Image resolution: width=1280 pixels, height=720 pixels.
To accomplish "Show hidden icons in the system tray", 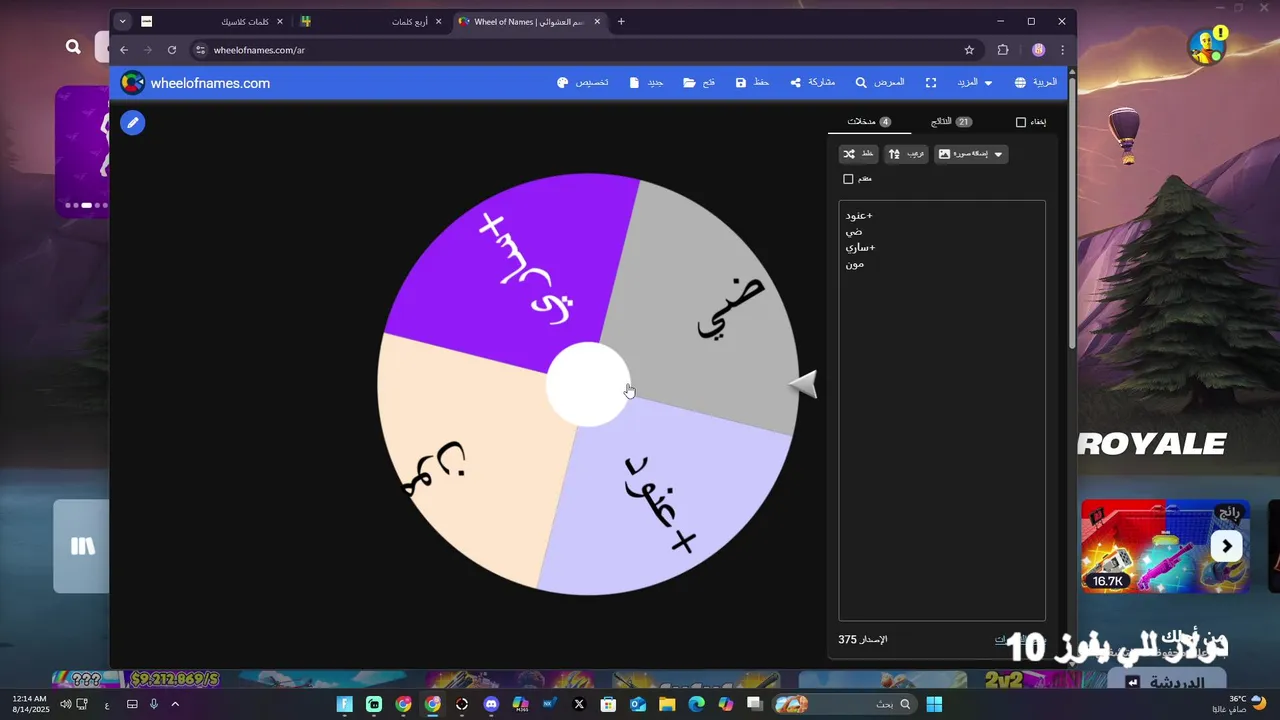I will tap(175, 704).
